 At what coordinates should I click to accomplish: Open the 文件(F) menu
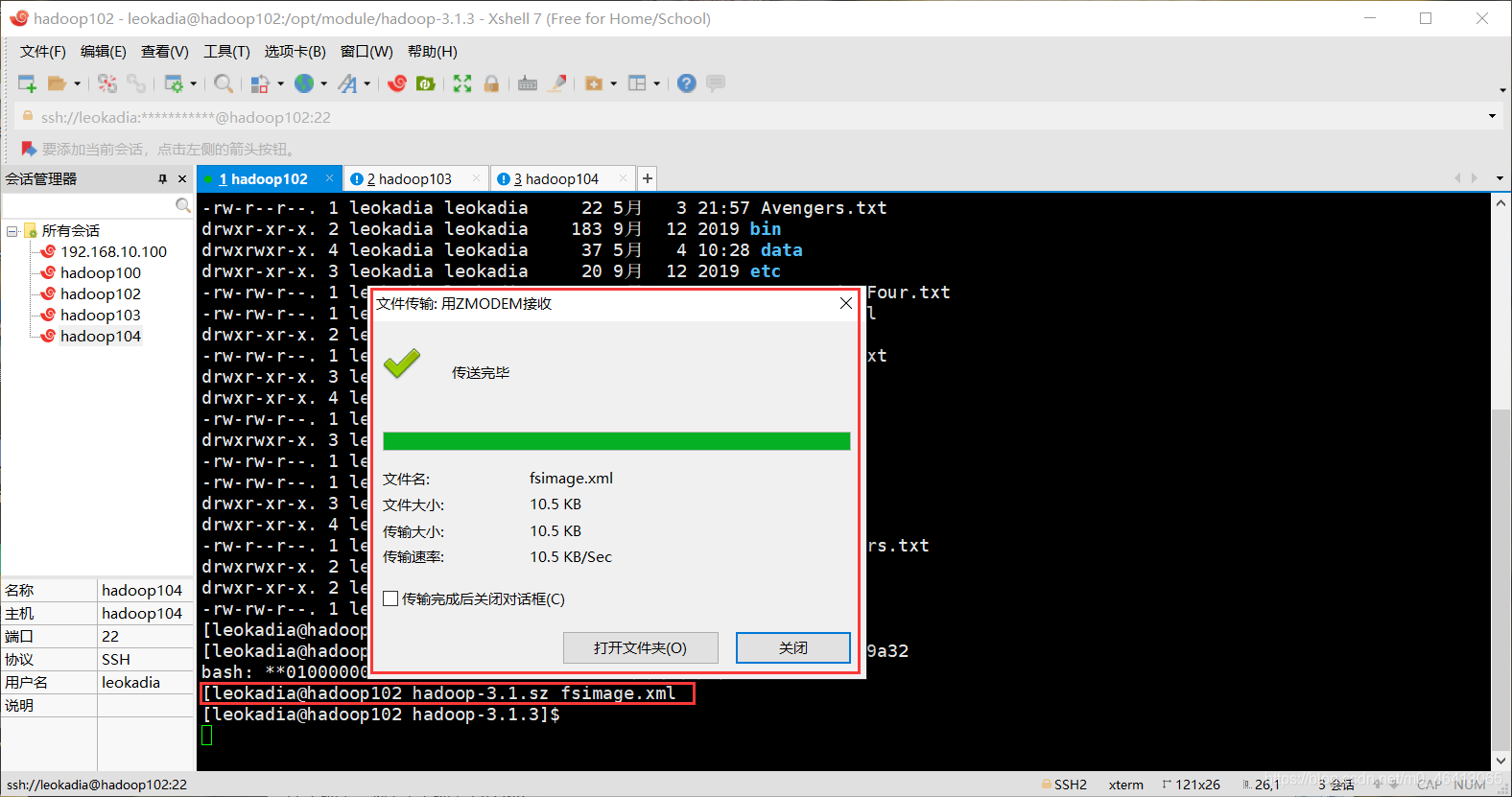click(x=43, y=52)
